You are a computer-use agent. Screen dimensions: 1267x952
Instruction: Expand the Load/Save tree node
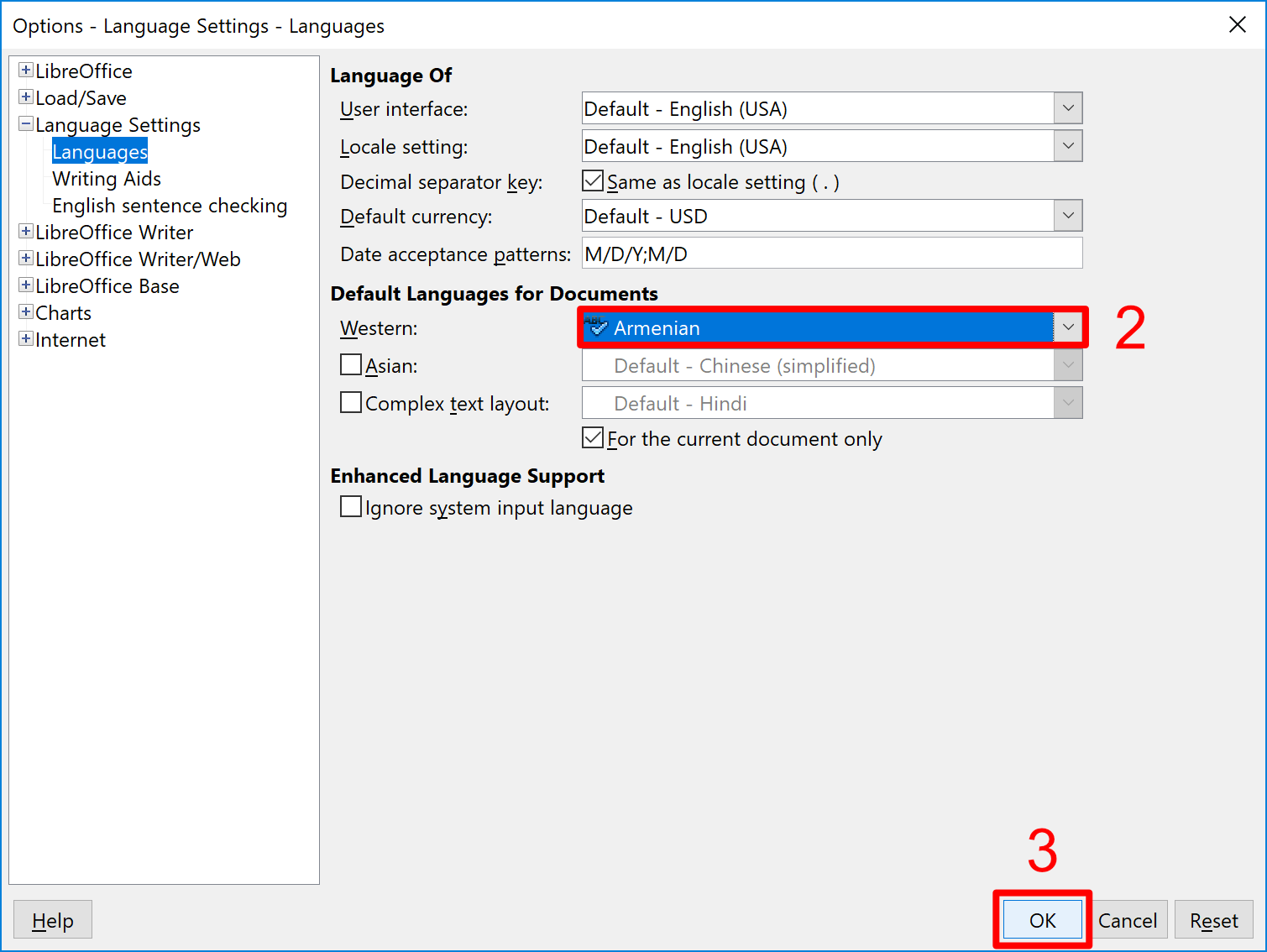26,97
